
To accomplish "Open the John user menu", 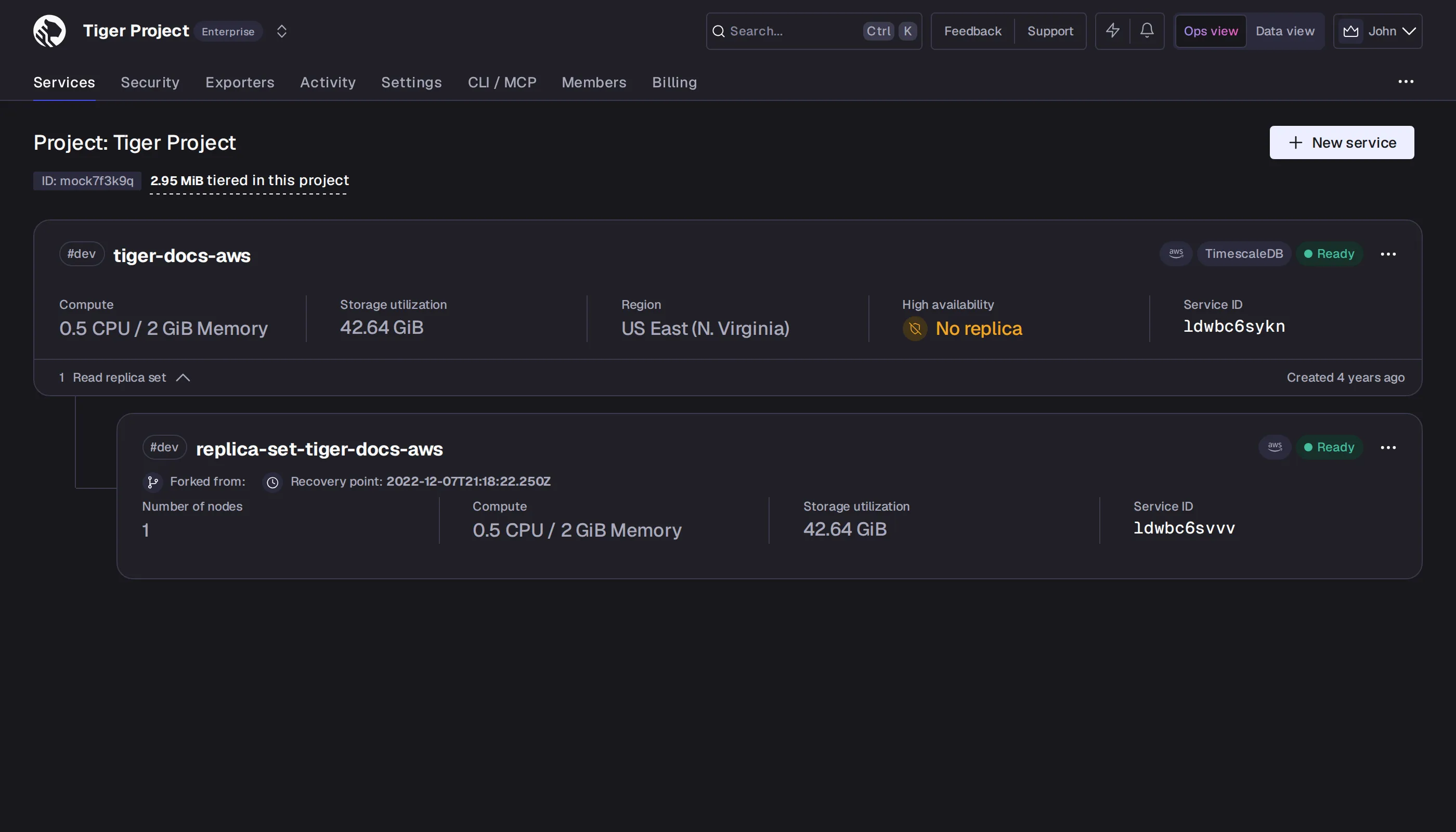I will click(x=1377, y=31).
